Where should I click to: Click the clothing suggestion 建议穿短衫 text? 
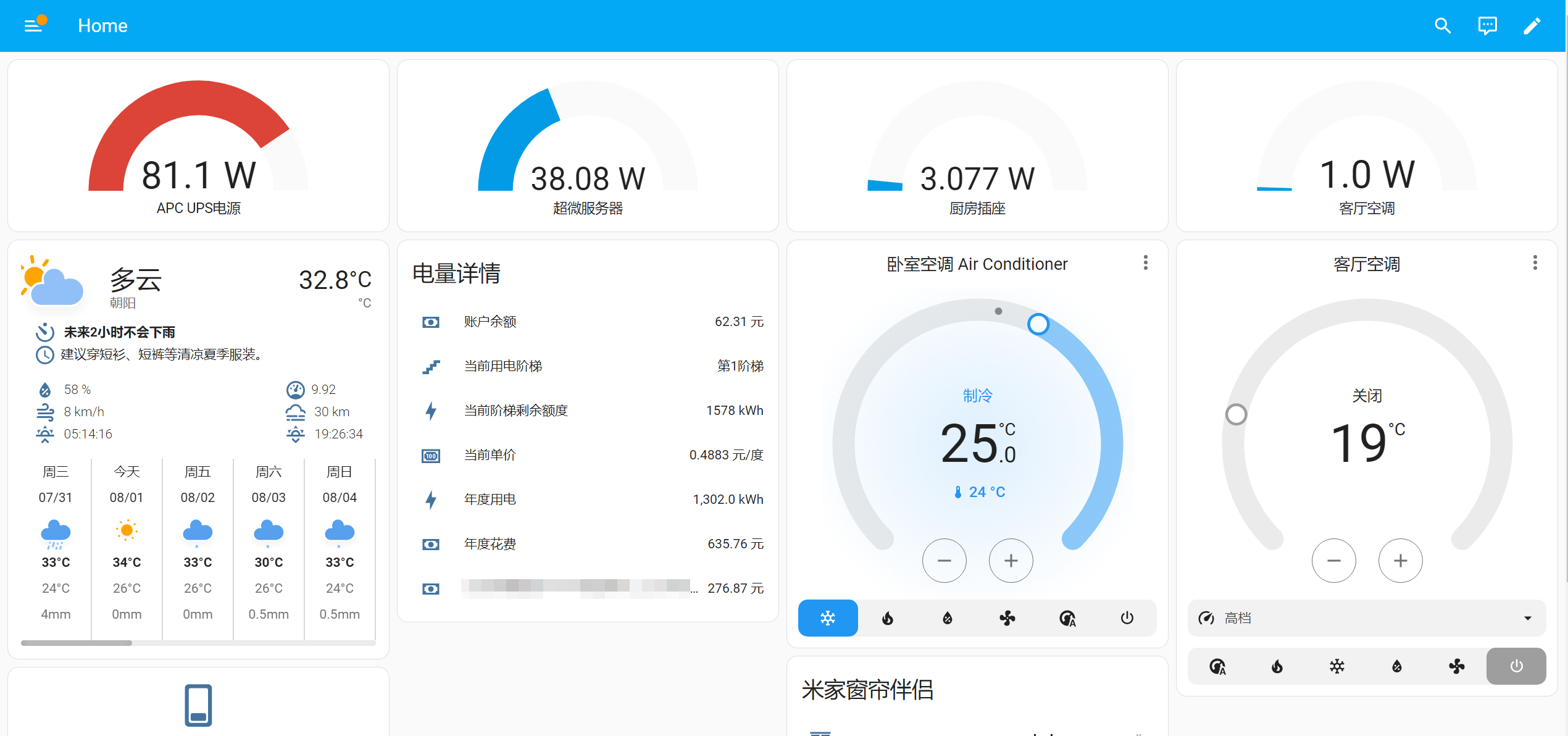164,354
